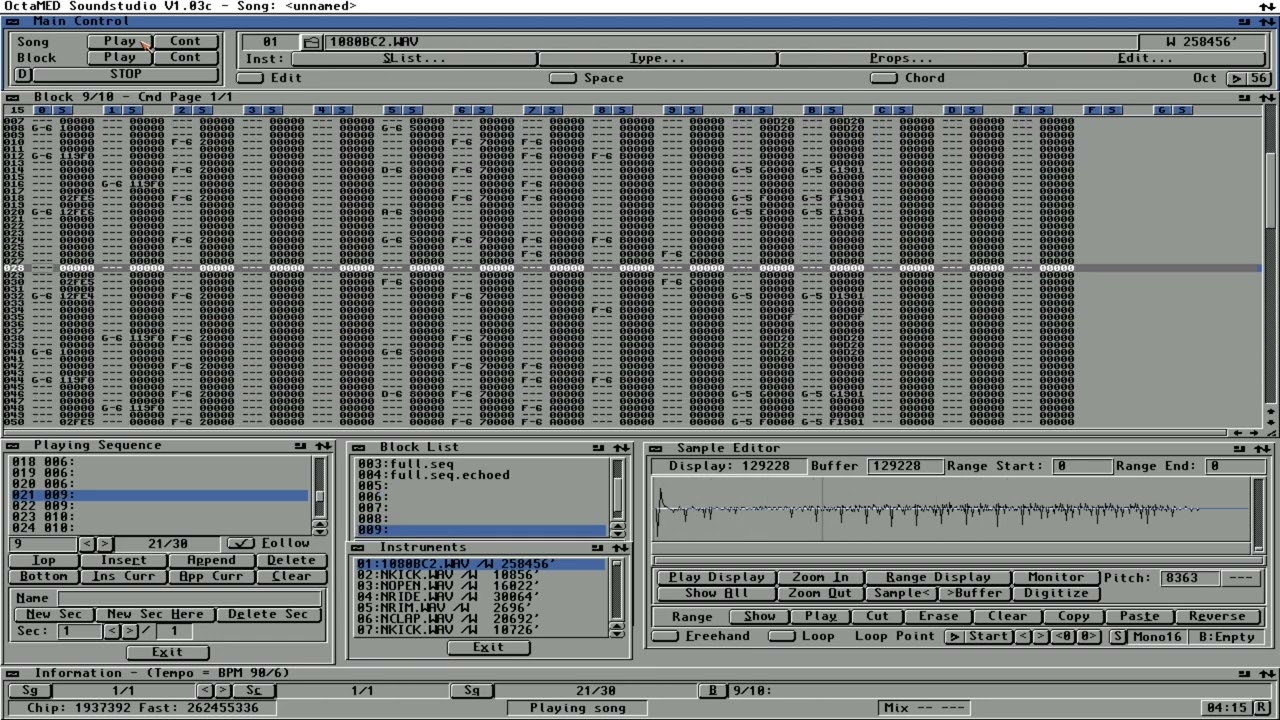Screen dimensions: 1280x720
Task: Toggle Freehand drawing checkbox
Action: click(x=665, y=637)
